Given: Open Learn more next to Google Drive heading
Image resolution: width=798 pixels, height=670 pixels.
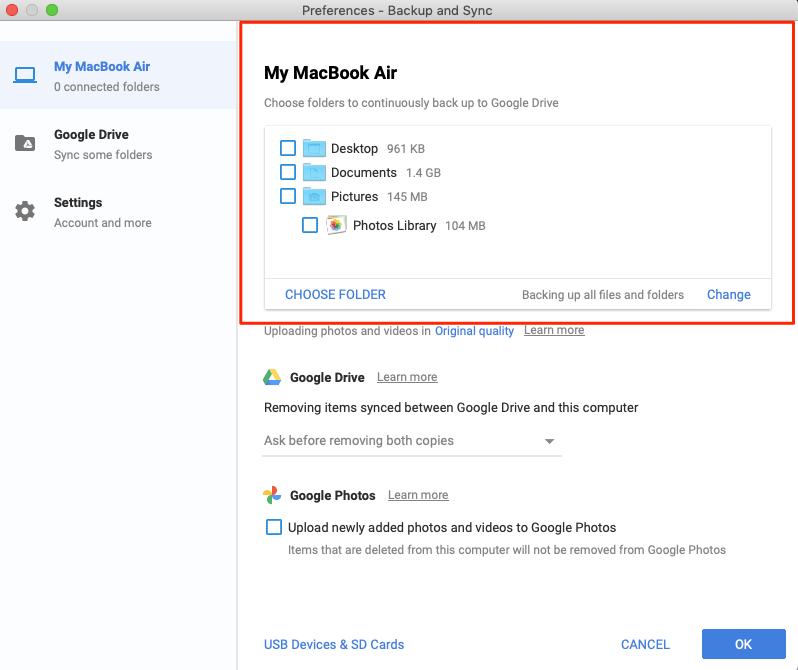Looking at the screenshot, I should click(x=407, y=377).
